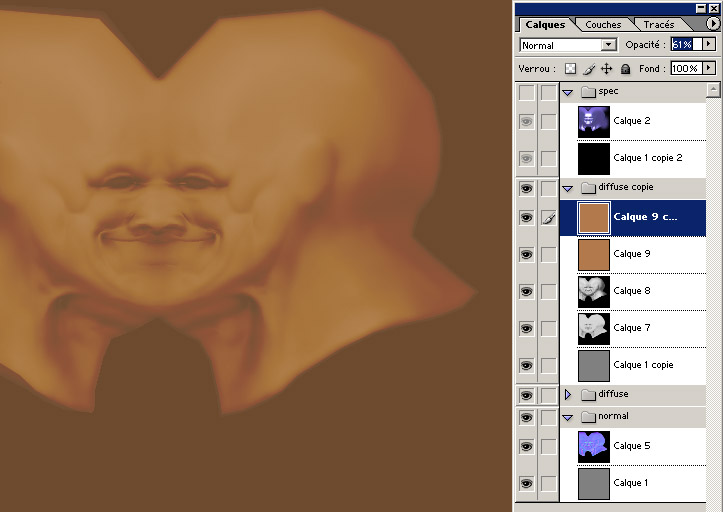Viewport: 723px width, 512px height.
Task: Select the normal group name
Action: pyautogui.click(x=613, y=416)
